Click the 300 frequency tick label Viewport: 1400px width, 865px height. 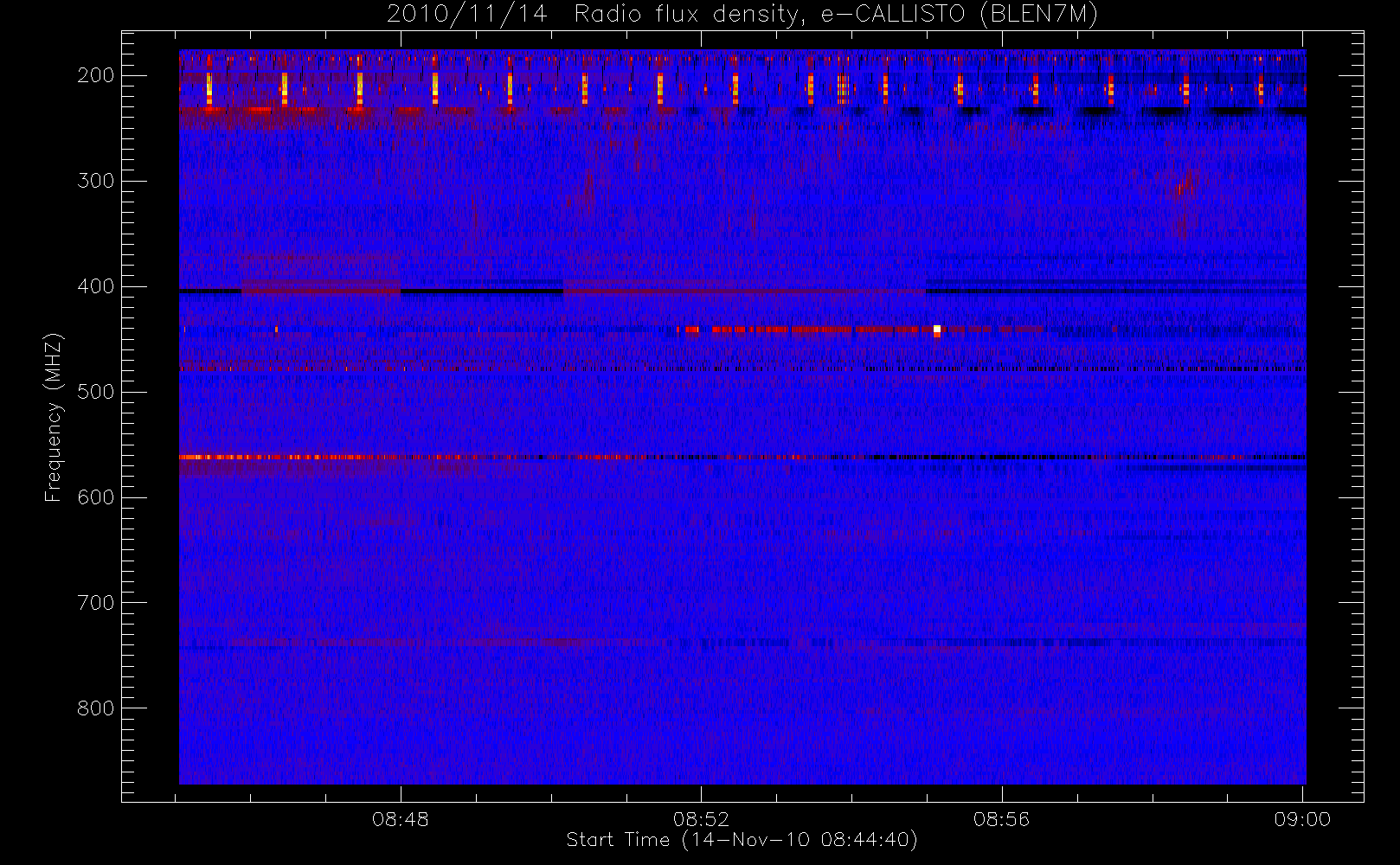(x=95, y=181)
